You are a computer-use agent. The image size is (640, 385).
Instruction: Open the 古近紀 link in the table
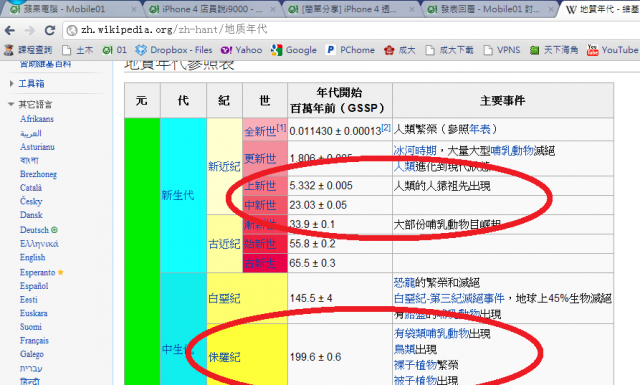coord(224,244)
